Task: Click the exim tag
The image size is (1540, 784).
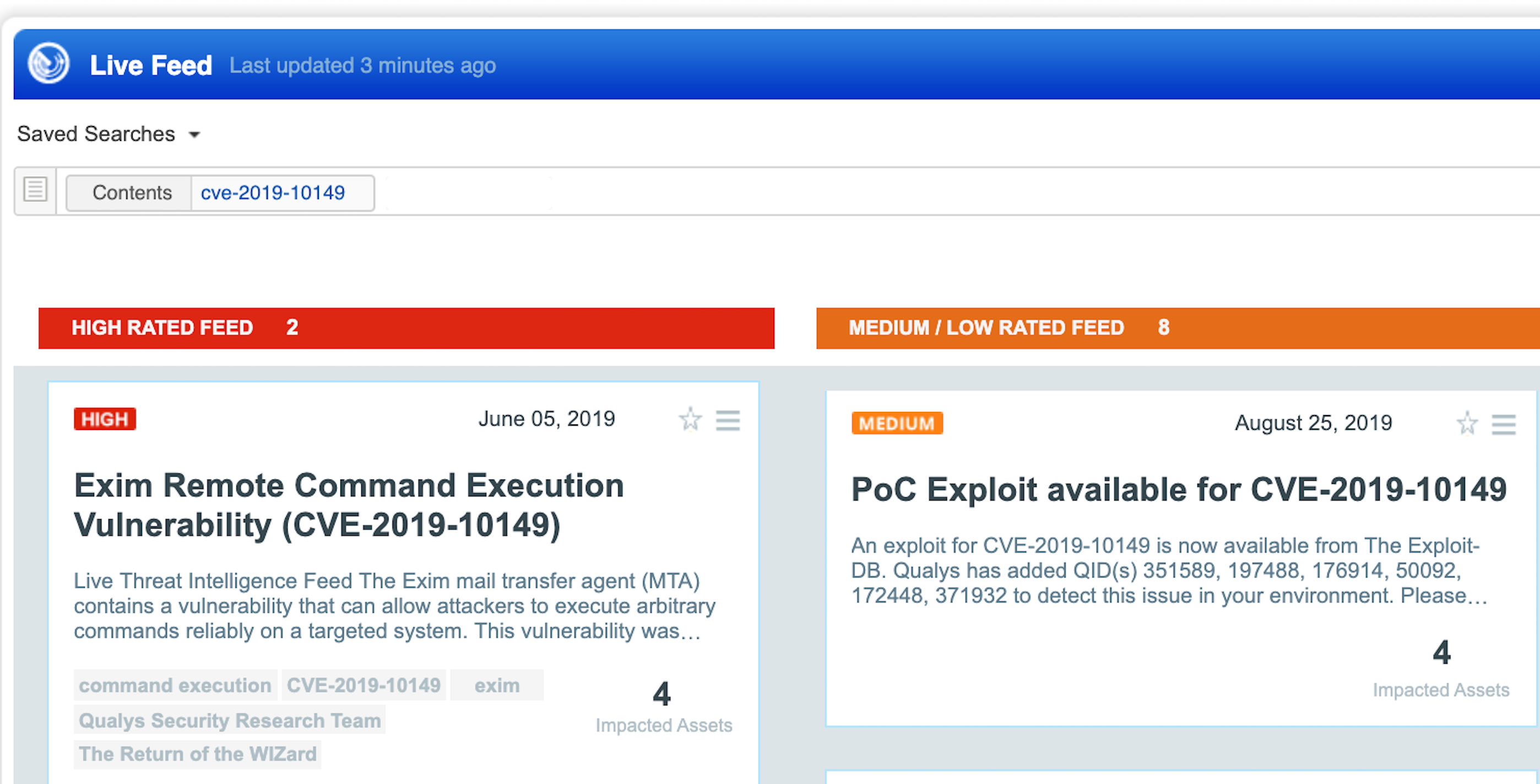Action: (497, 685)
